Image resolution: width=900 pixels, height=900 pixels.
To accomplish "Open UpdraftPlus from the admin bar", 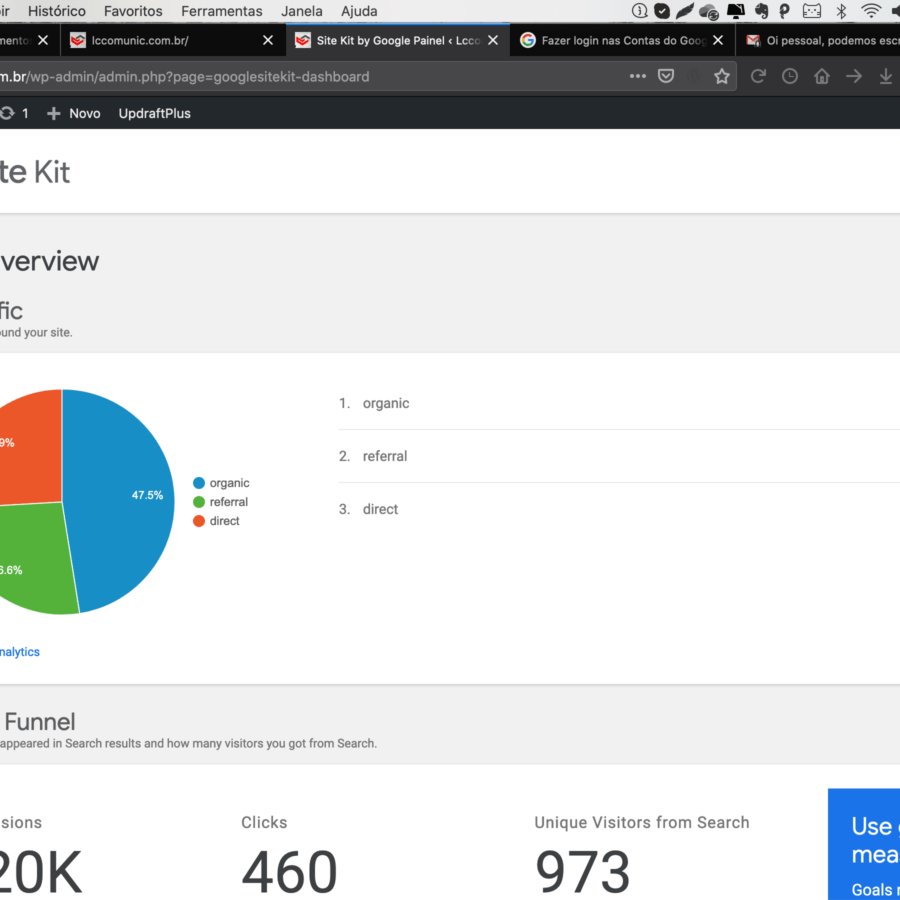I will coord(154,114).
